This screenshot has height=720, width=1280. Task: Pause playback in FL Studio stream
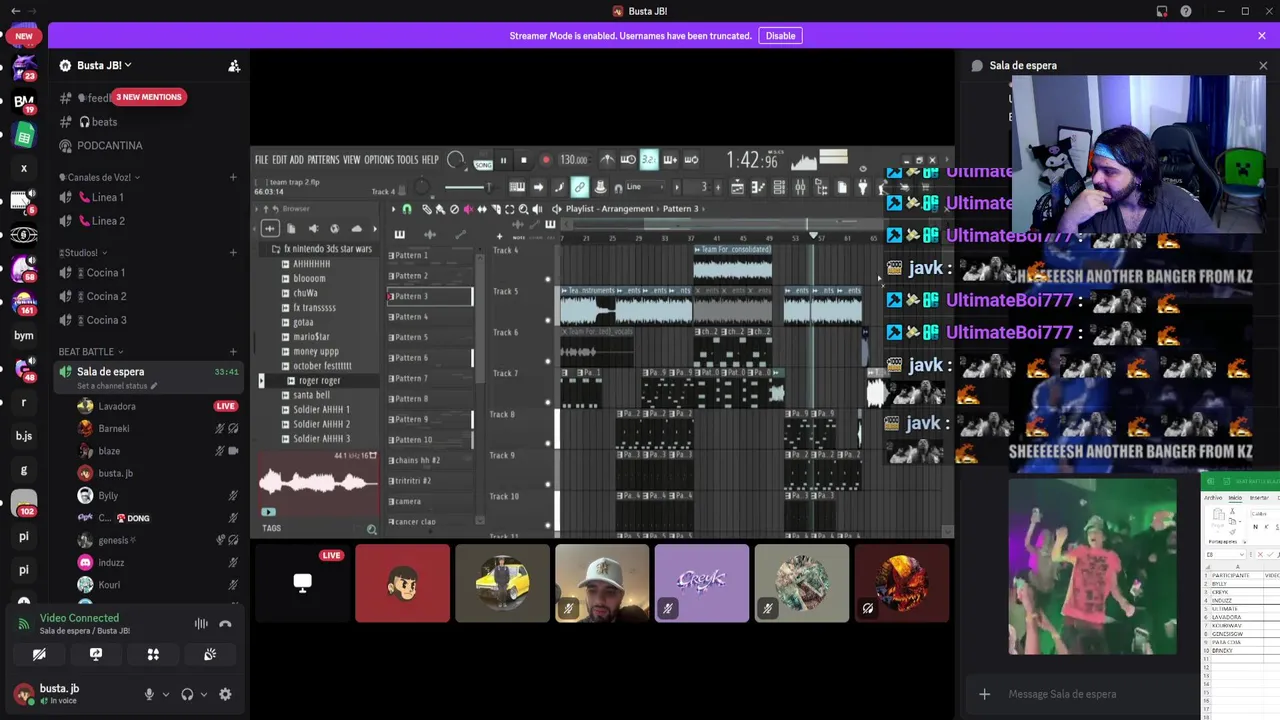click(503, 160)
